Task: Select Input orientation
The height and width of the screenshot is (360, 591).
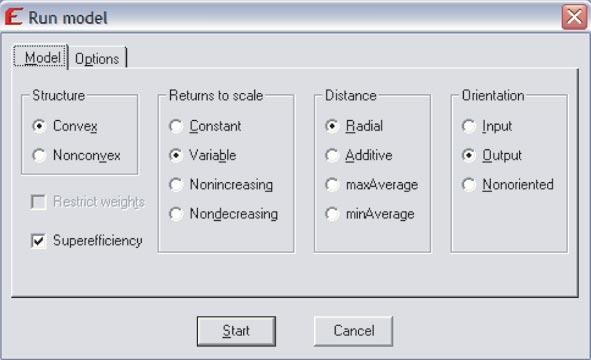Action: tap(469, 126)
